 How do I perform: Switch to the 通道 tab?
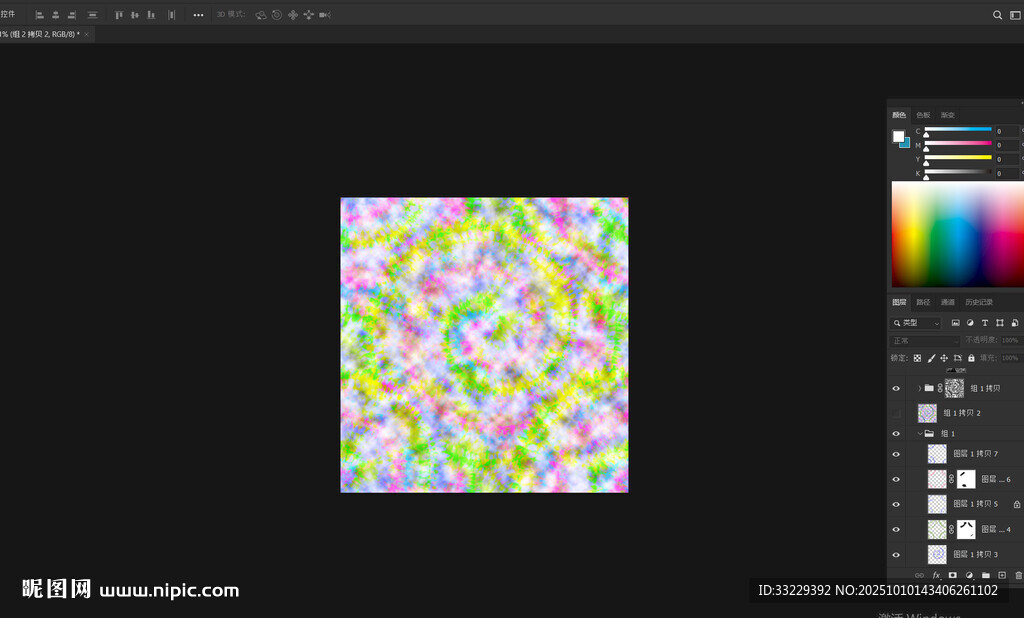948,302
